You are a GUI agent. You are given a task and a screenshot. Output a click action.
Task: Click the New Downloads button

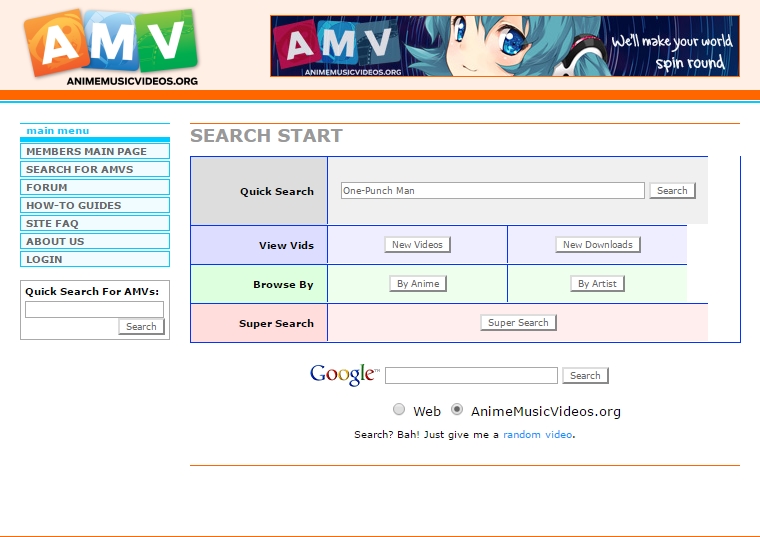[x=598, y=245]
